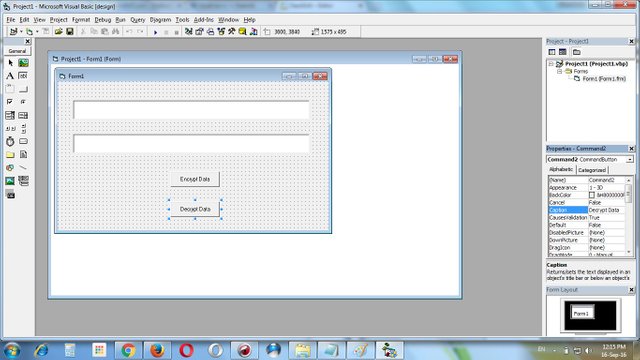
Task: Collapse the Forms folder node
Action: pos(560,71)
